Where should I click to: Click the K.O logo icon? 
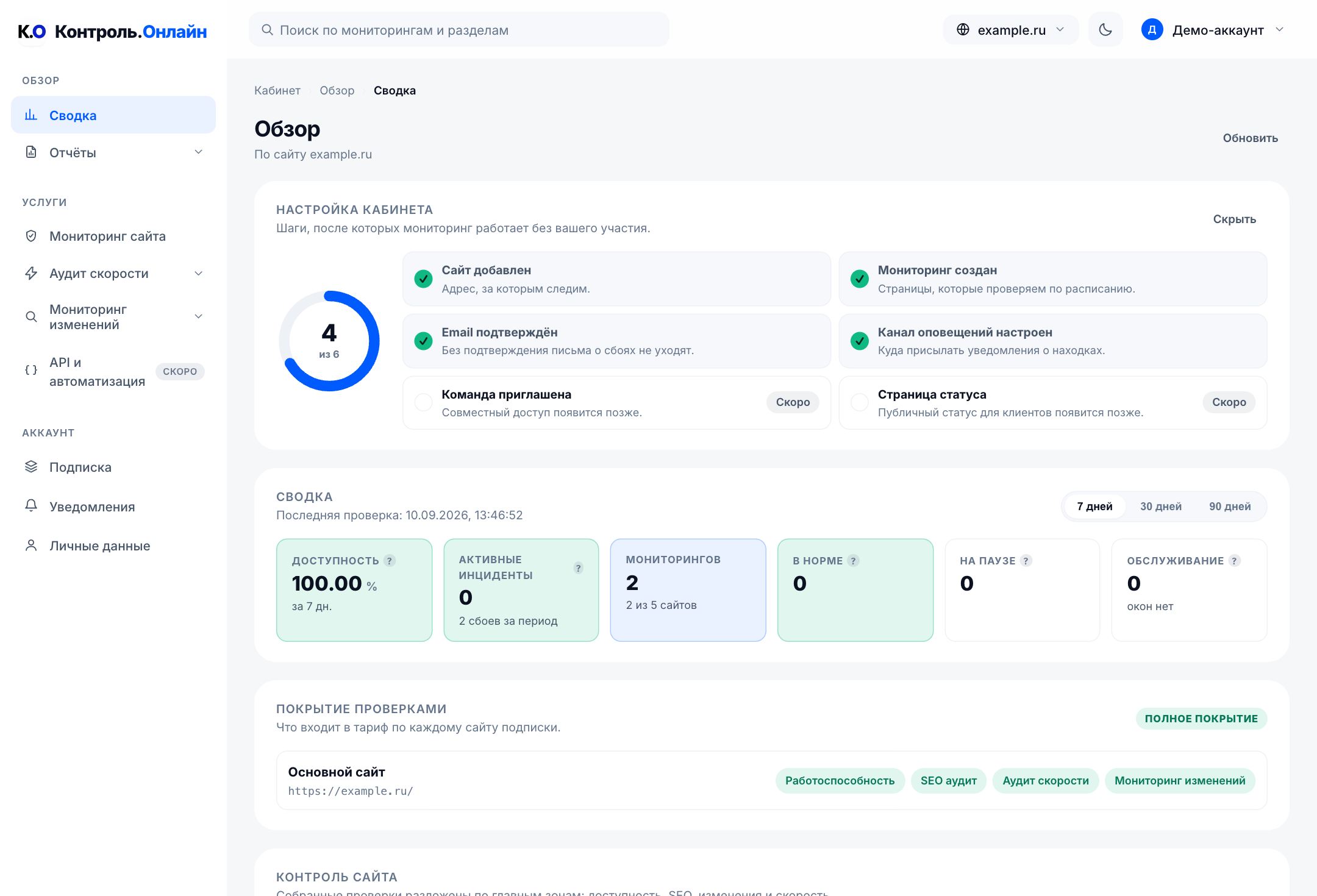[x=32, y=31]
